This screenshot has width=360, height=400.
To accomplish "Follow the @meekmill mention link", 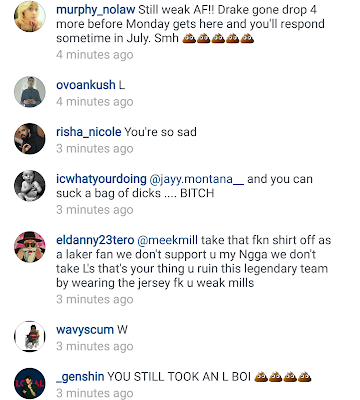I will (168, 240).
